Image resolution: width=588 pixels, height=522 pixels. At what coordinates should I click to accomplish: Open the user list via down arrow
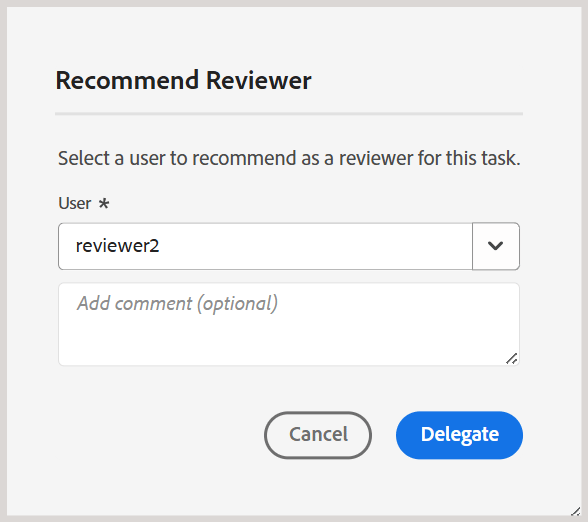pos(496,246)
